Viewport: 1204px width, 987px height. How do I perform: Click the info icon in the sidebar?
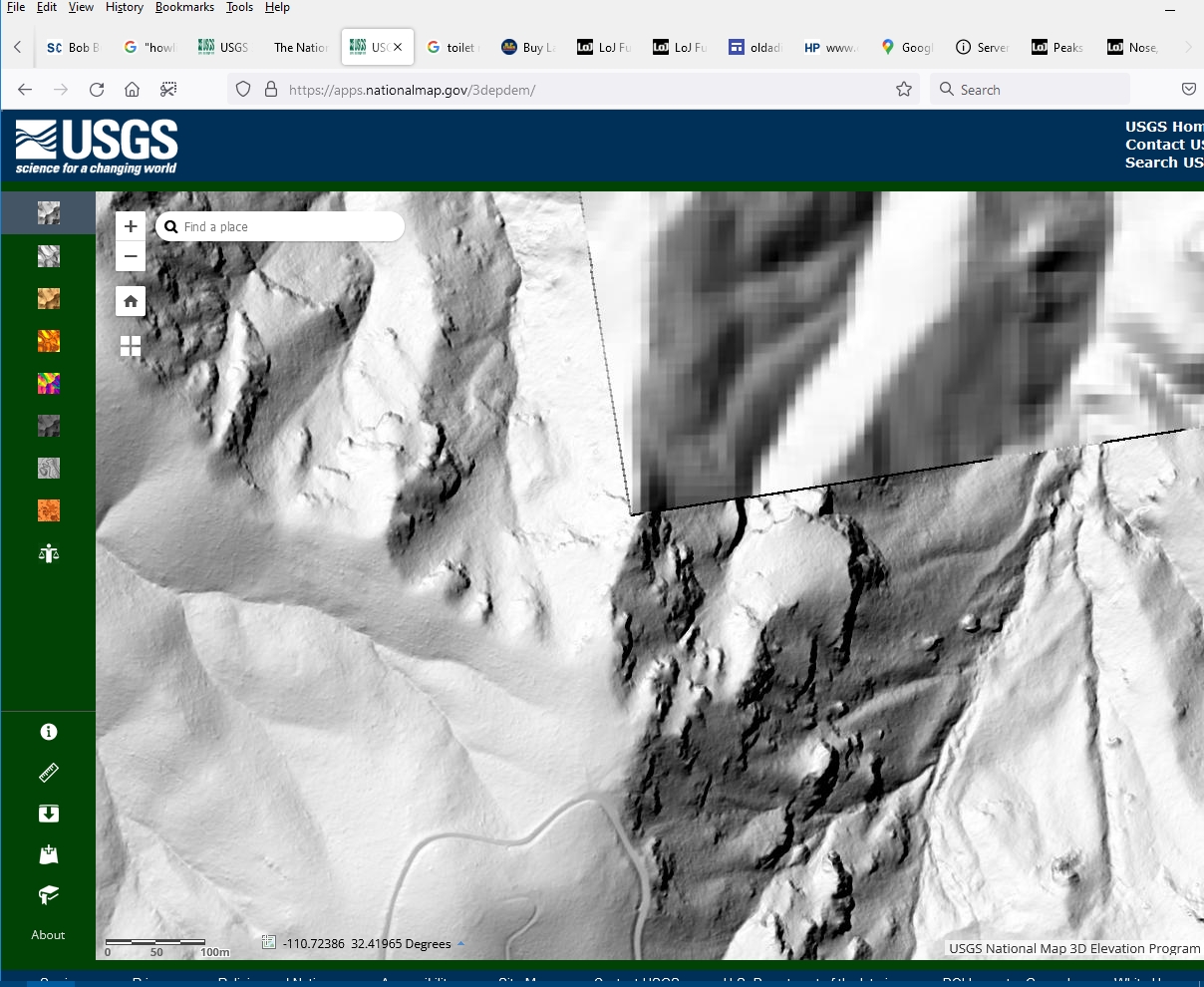[x=48, y=732]
